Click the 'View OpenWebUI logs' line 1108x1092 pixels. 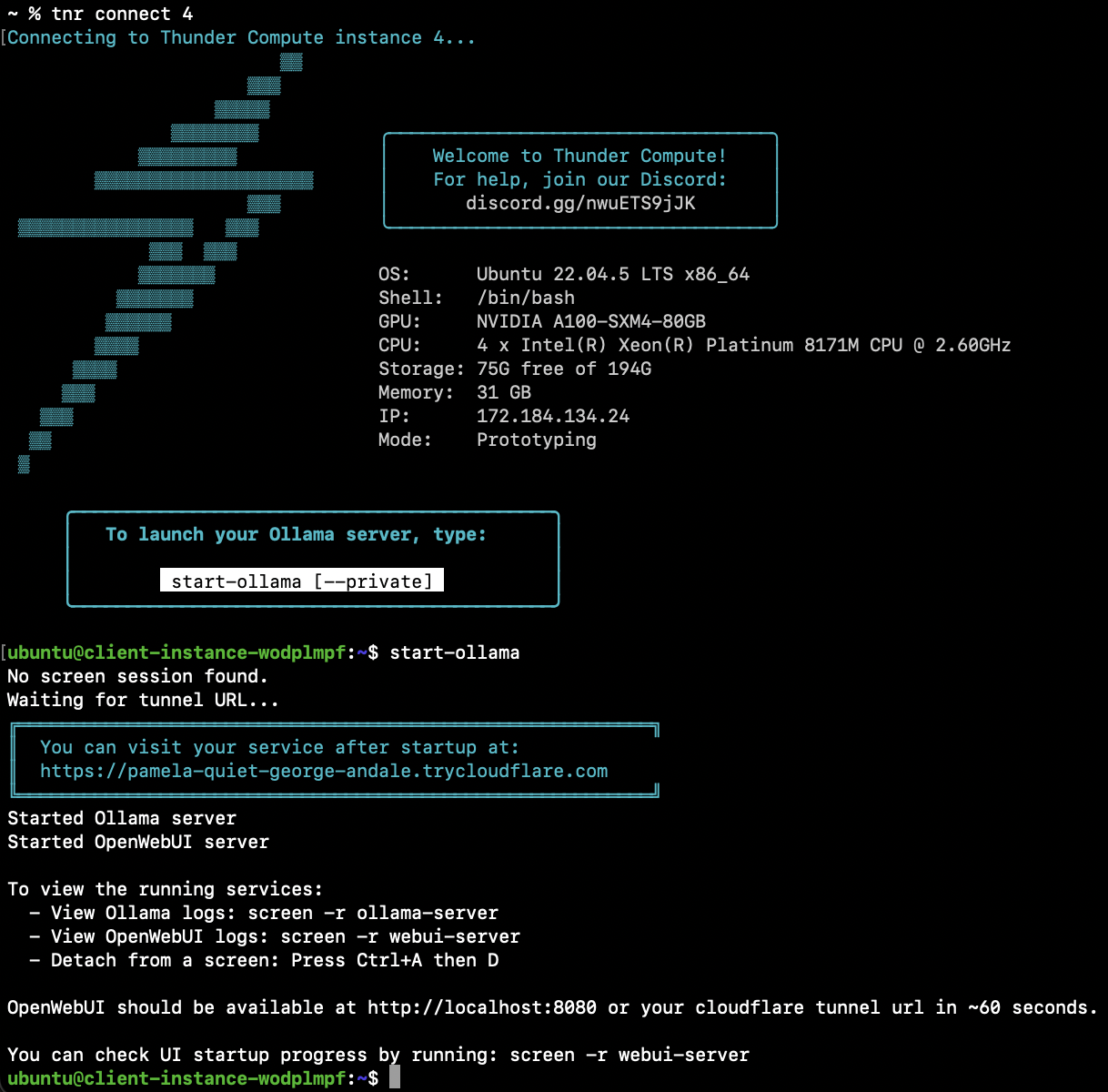275,936
